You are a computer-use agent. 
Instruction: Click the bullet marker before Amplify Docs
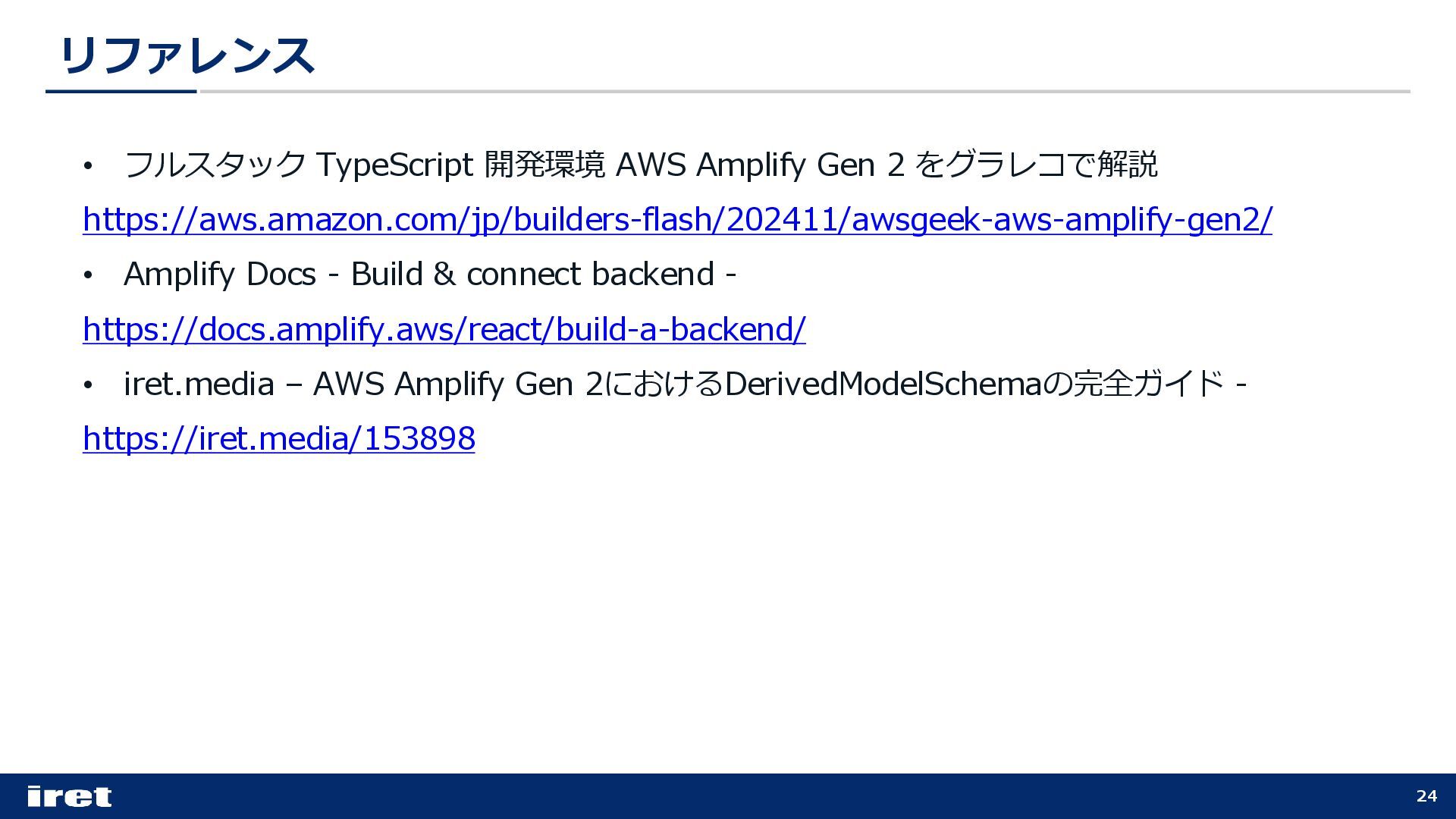pyautogui.click(x=88, y=276)
